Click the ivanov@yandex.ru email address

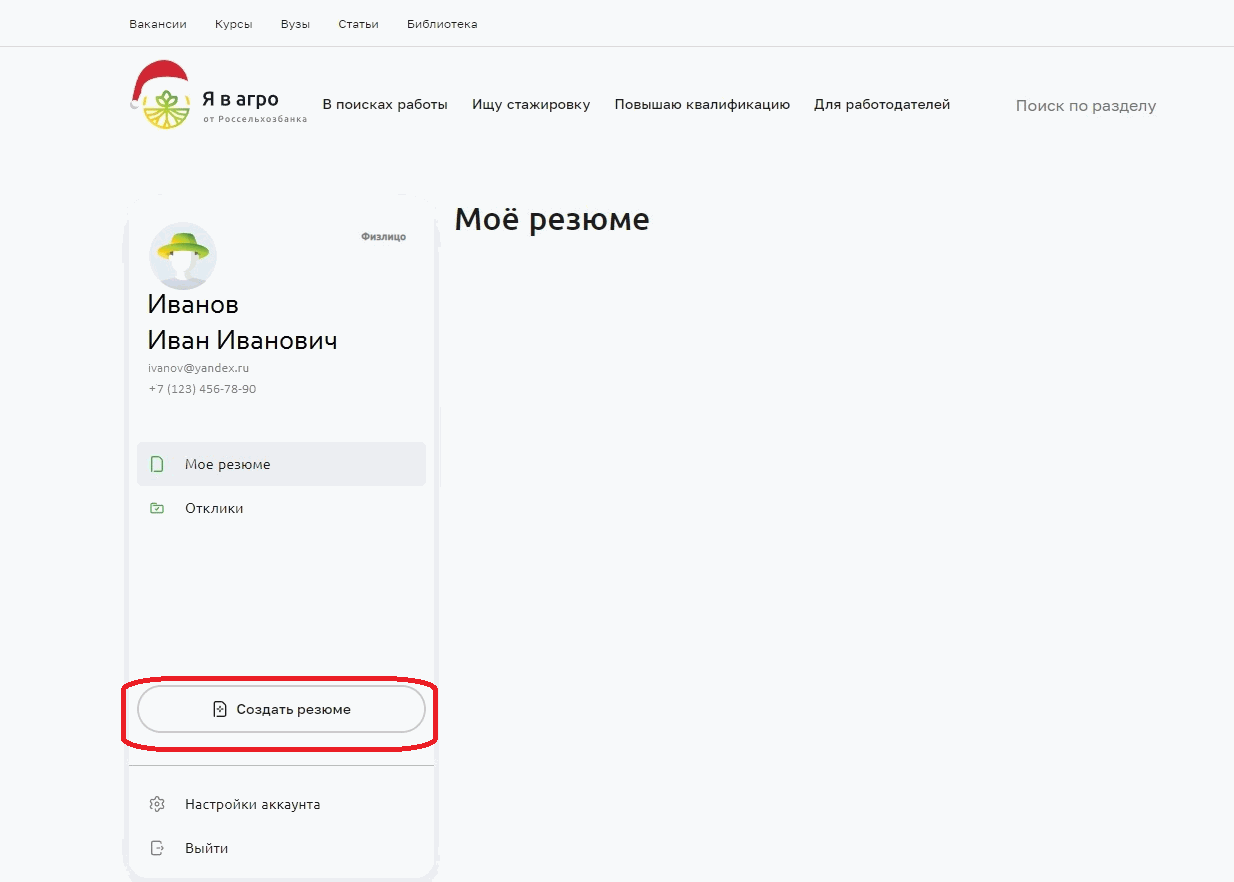(x=199, y=368)
